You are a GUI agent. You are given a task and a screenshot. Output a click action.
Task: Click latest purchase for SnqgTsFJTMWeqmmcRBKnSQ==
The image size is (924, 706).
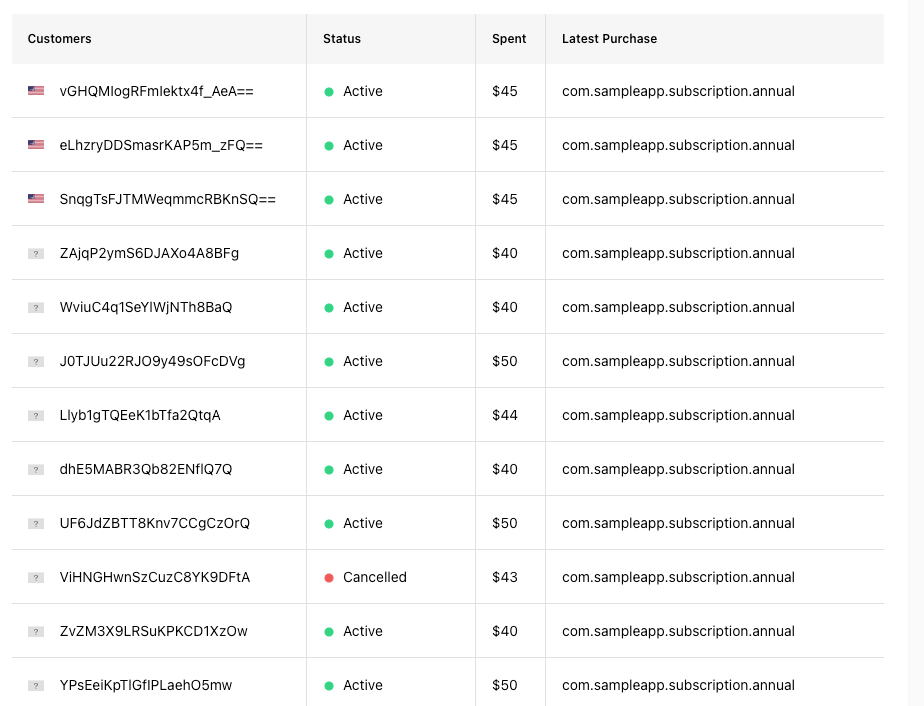tap(678, 199)
